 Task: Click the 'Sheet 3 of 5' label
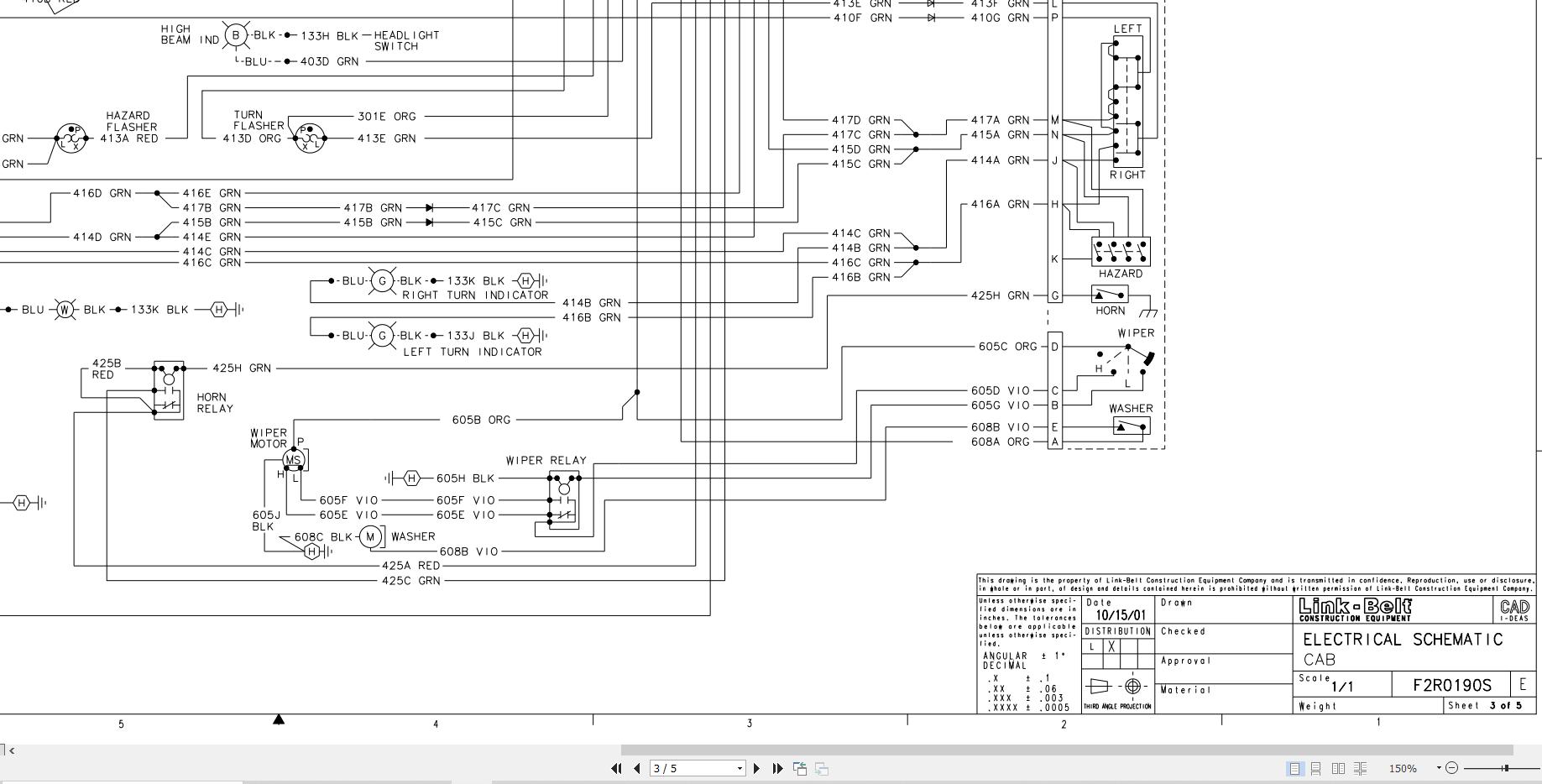(x=1485, y=705)
